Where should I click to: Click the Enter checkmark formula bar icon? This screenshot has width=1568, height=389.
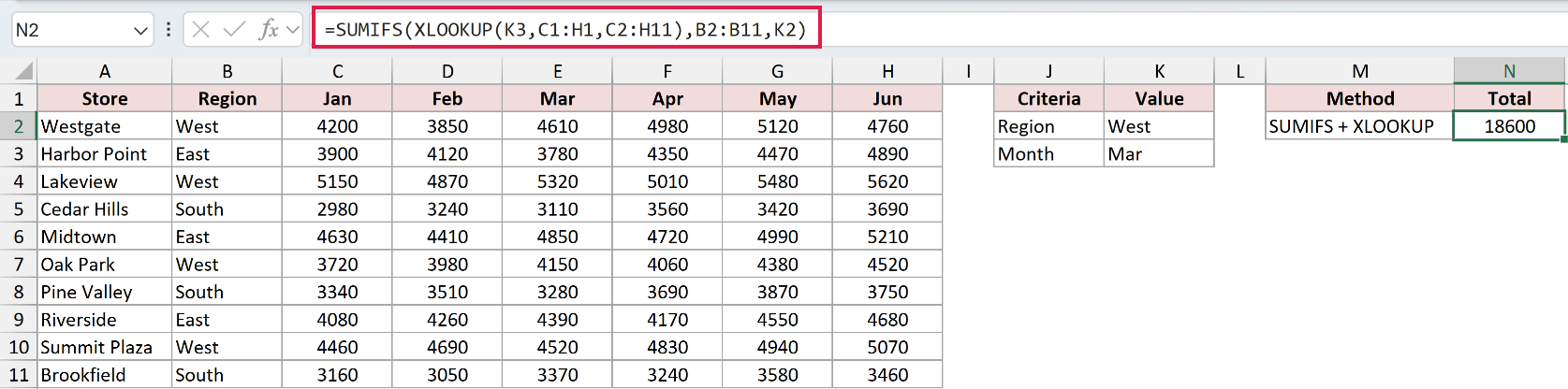(x=234, y=30)
